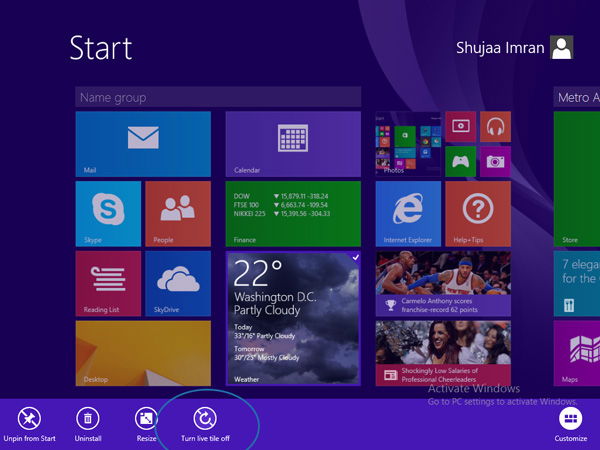The image size is (600, 450).
Task: Open the Mail tile
Action: pyautogui.click(x=143, y=144)
